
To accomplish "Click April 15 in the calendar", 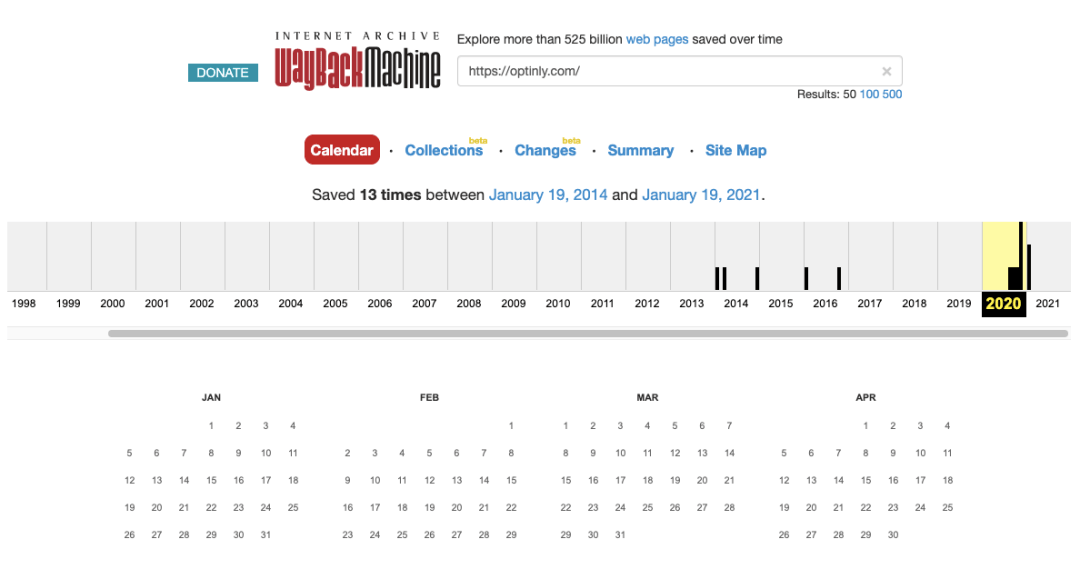I will point(866,480).
